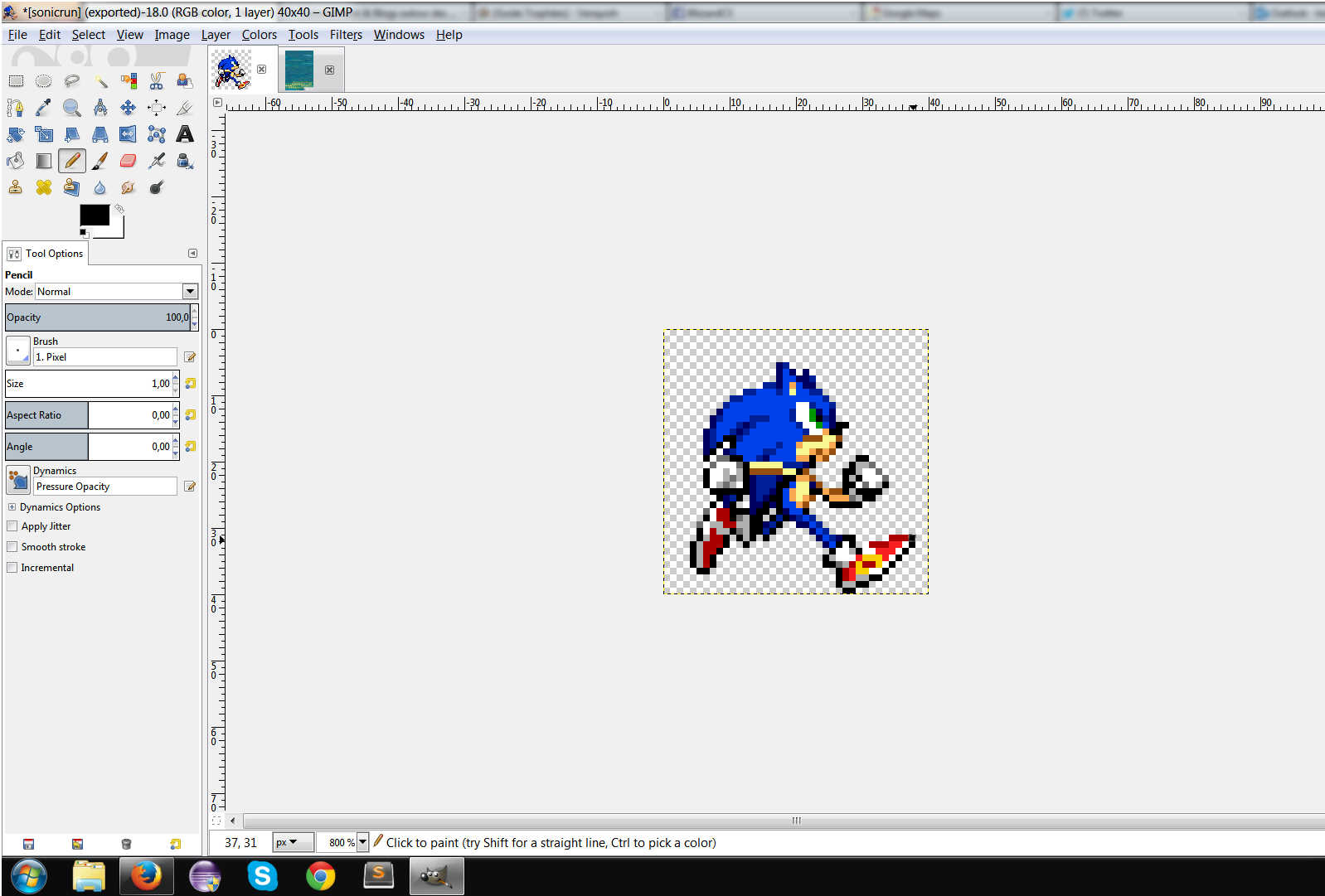
Task: Open the Colors menu
Action: coord(259,35)
